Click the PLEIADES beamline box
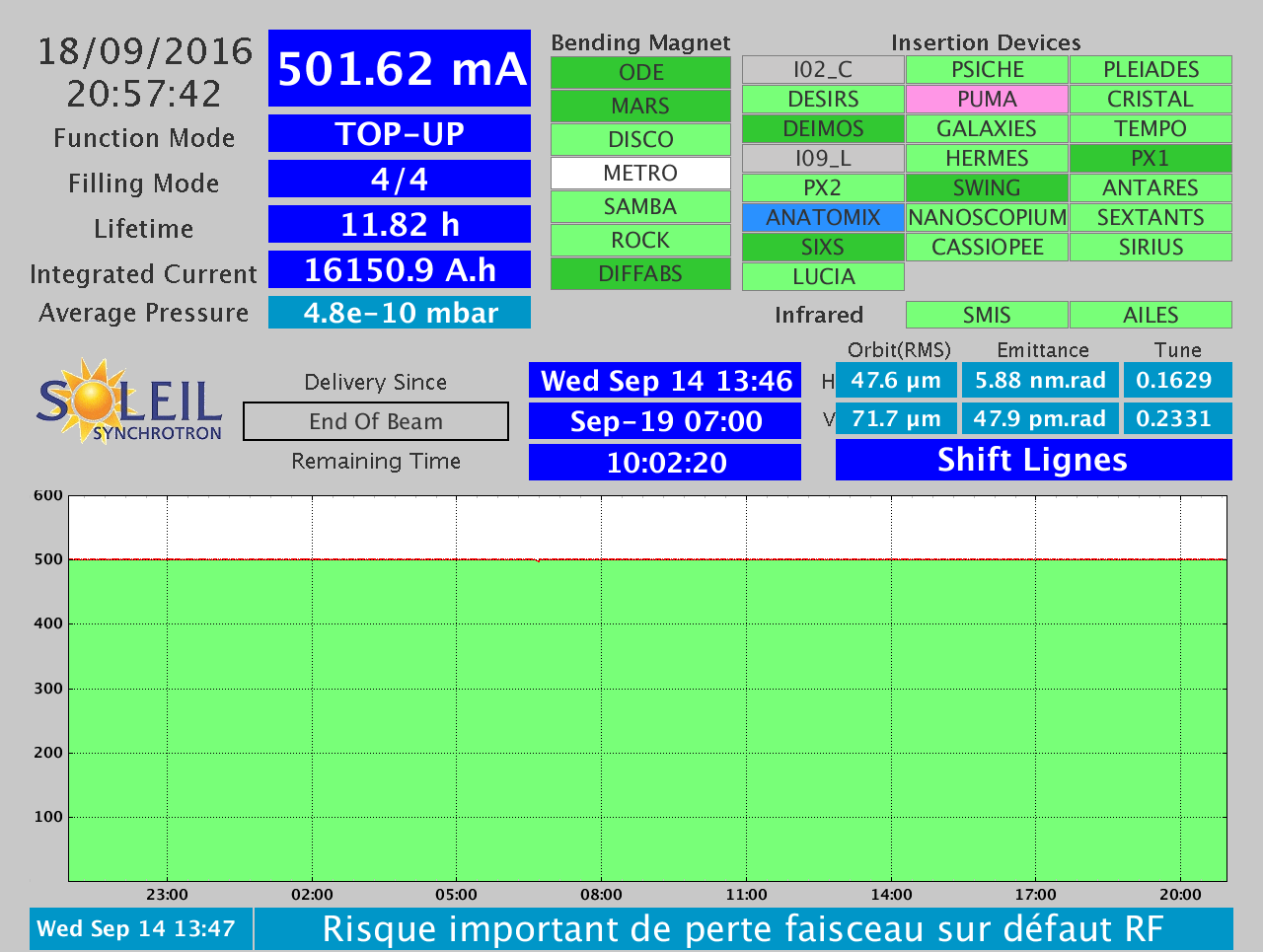Image resolution: width=1263 pixels, height=952 pixels. click(x=1151, y=70)
